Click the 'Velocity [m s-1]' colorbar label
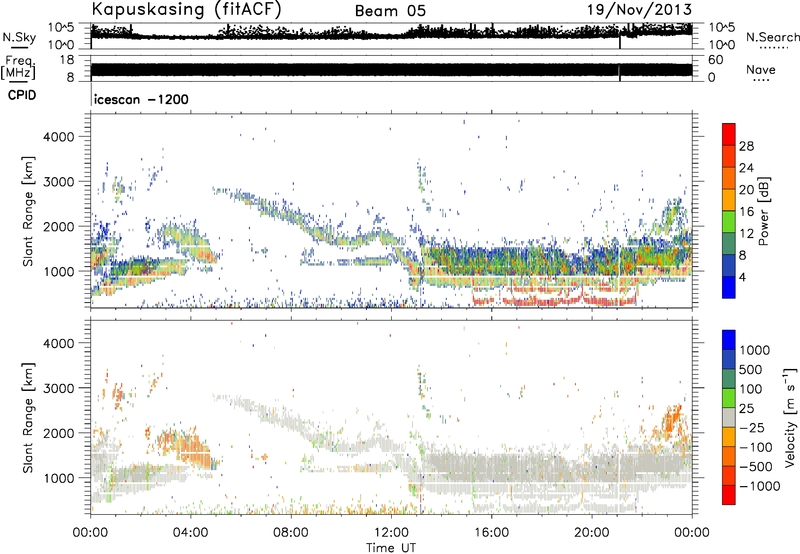This screenshot has width=800, height=554. click(790, 418)
